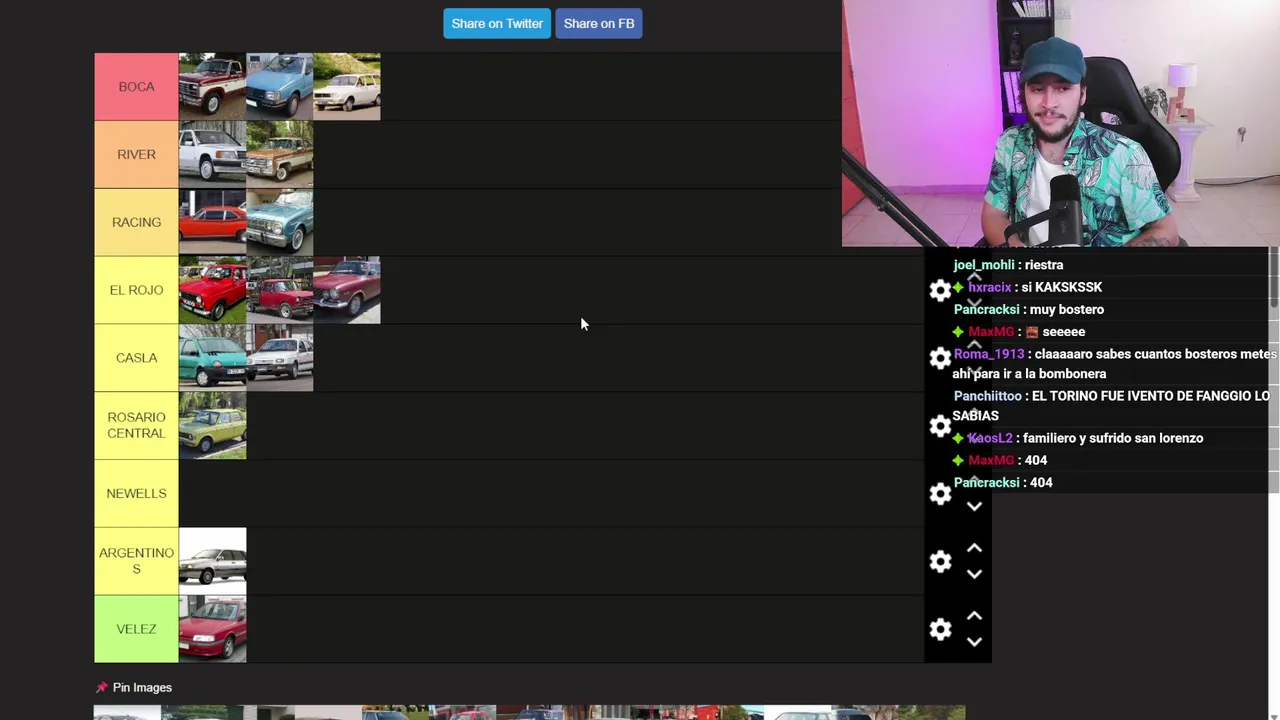The image size is (1280, 720).
Task: Select the green sedan in ROSARIO CENTRAL row
Action: (212, 426)
